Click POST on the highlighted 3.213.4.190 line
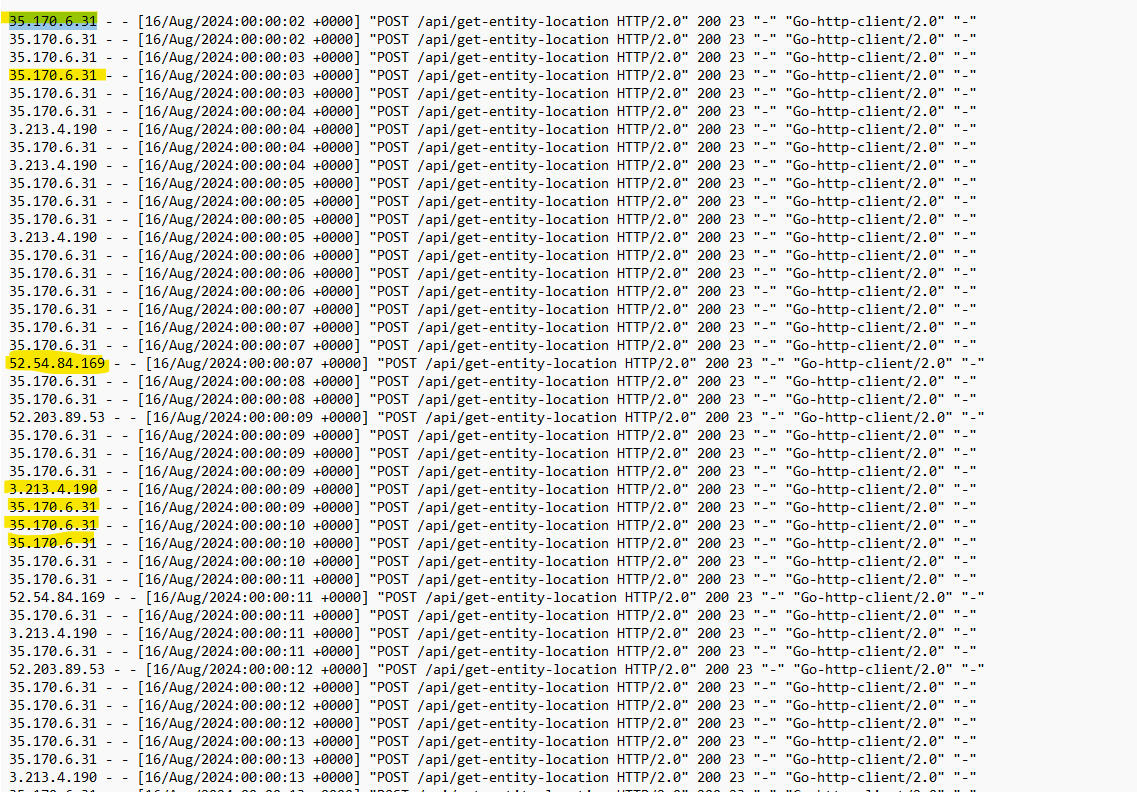The height and width of the screenshot is (792, 1137). (392, 490)
